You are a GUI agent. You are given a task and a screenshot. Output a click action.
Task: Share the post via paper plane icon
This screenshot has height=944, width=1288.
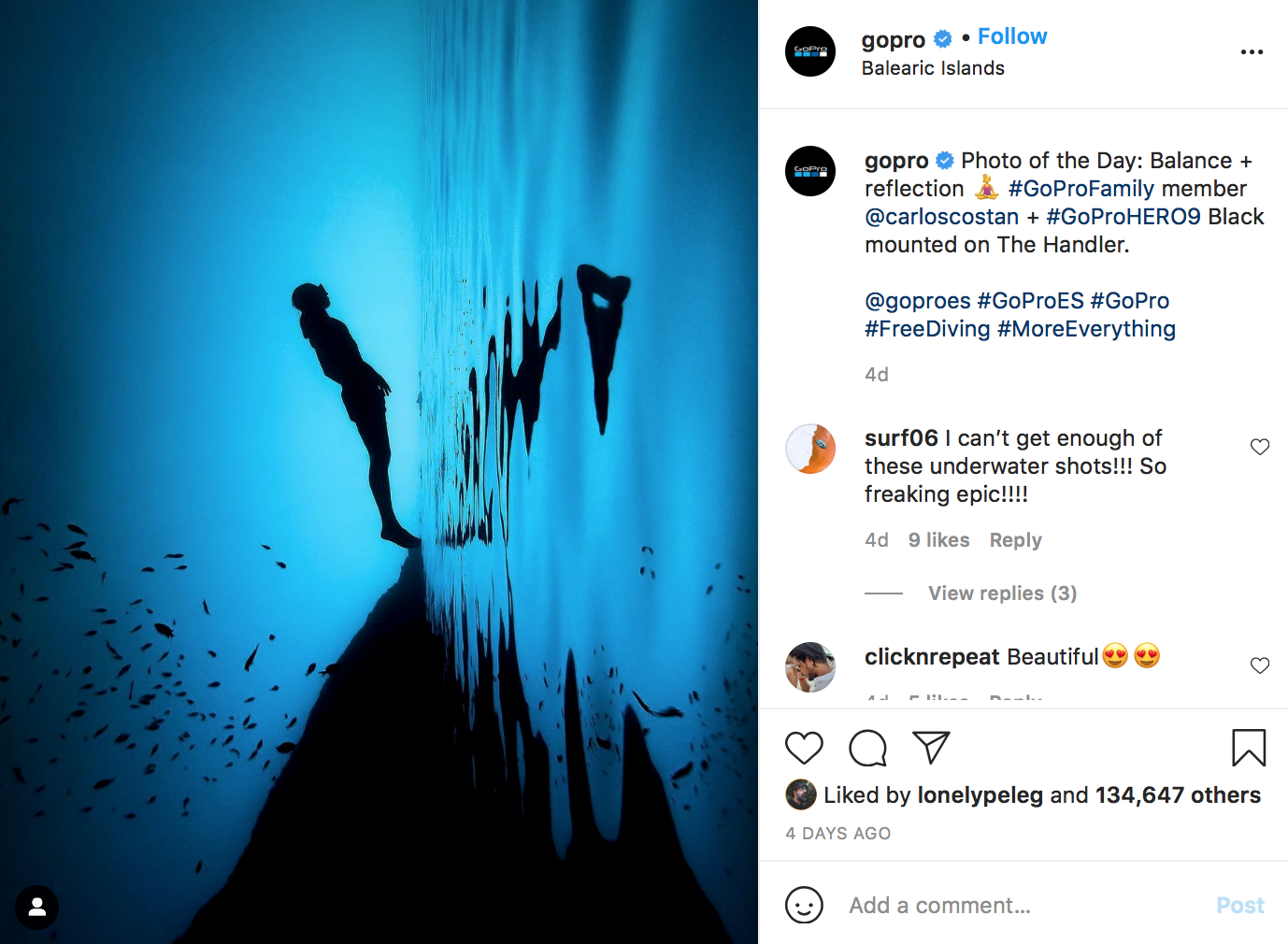931,748
